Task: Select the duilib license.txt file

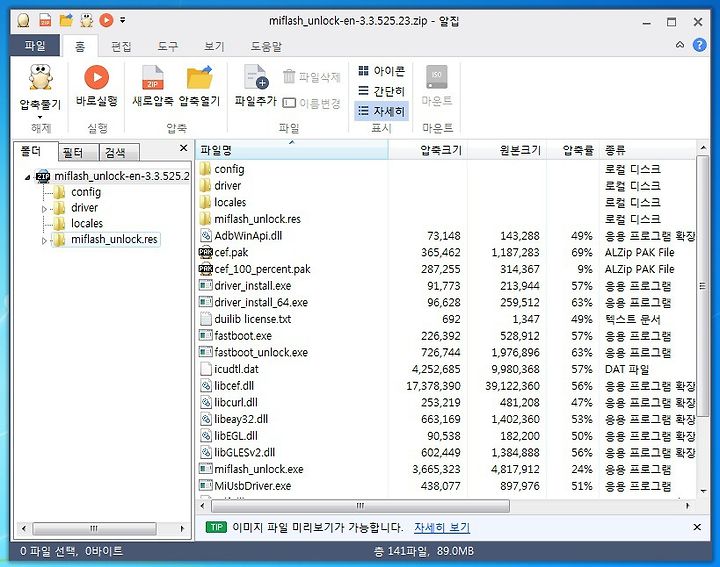Action: point(253,319)
